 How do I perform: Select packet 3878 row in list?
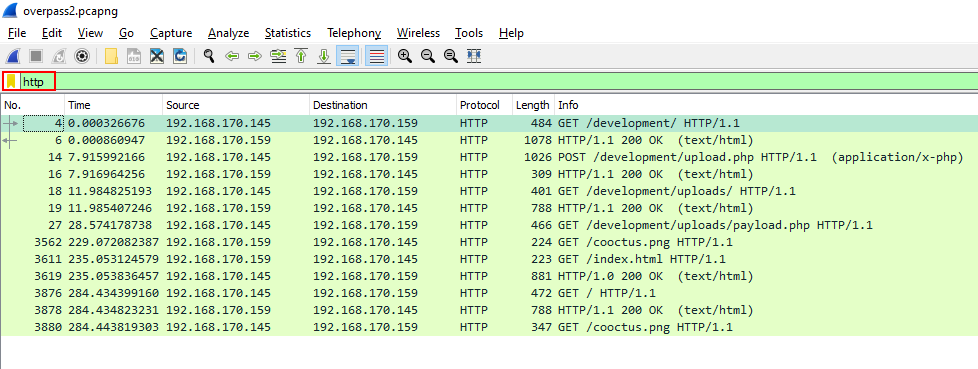[489, 310]
